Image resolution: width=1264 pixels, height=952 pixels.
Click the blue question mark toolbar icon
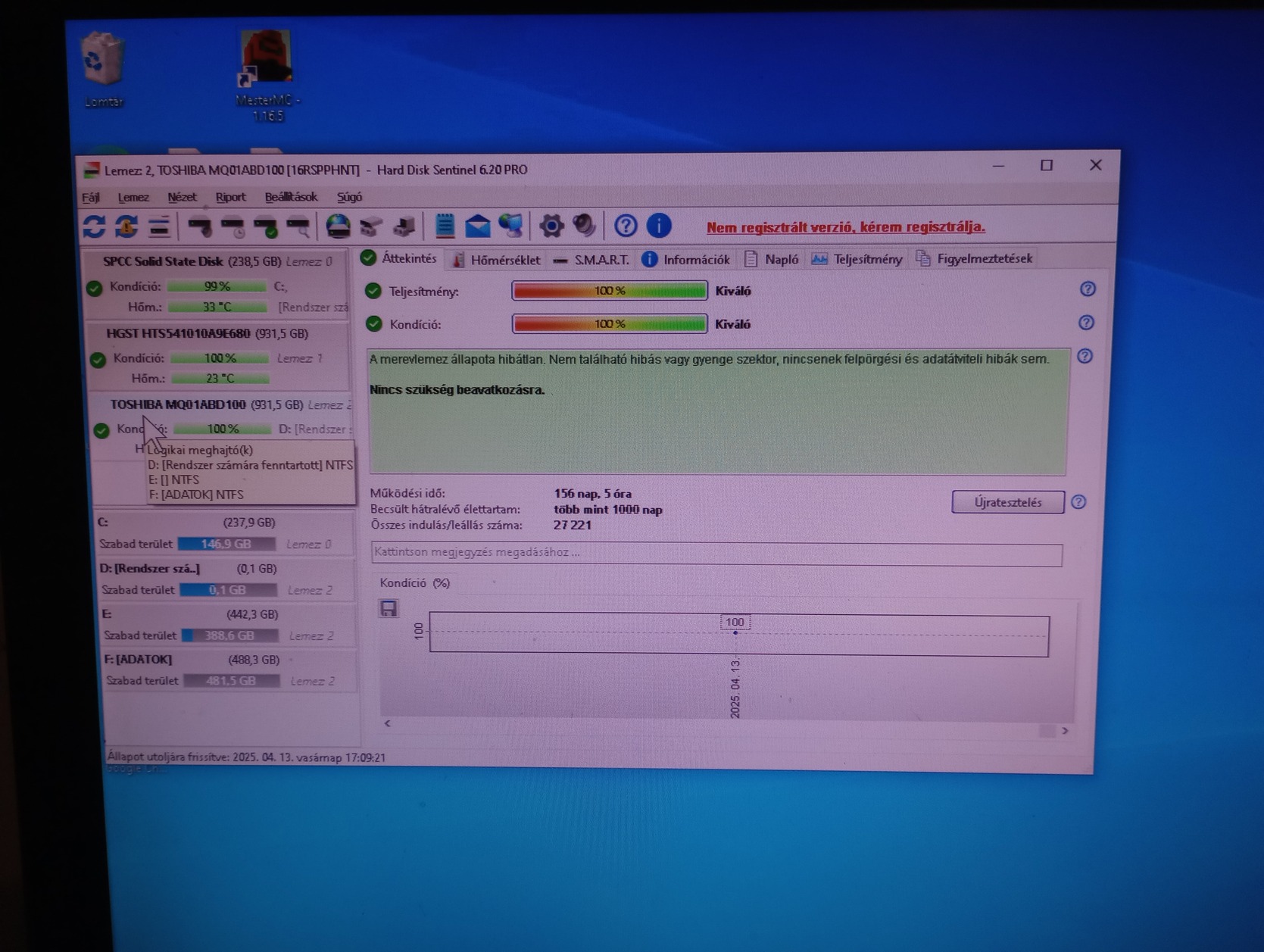click(626, 226)
